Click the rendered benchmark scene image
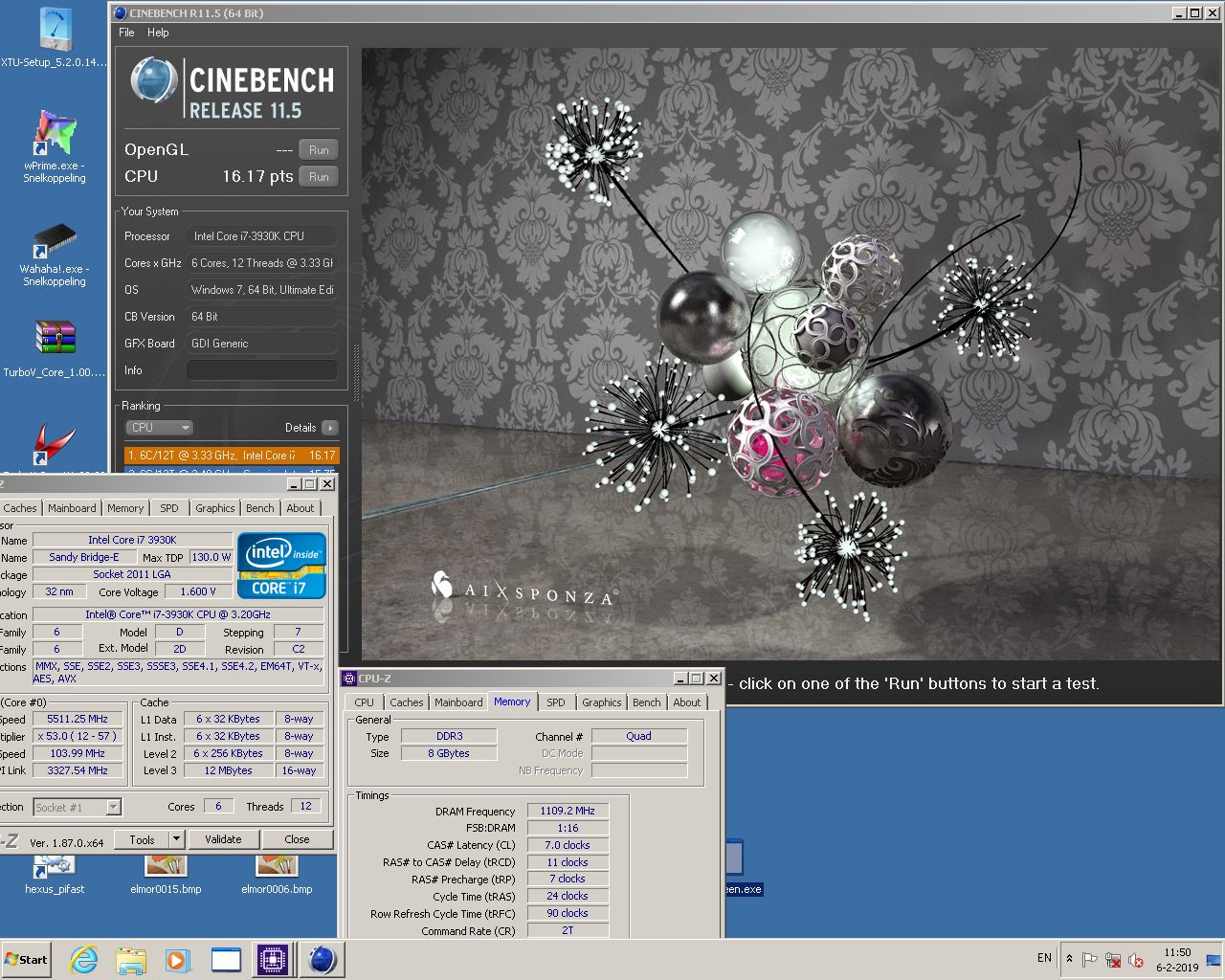Viewport: 1225px width, 980px height. click(791, 354)
